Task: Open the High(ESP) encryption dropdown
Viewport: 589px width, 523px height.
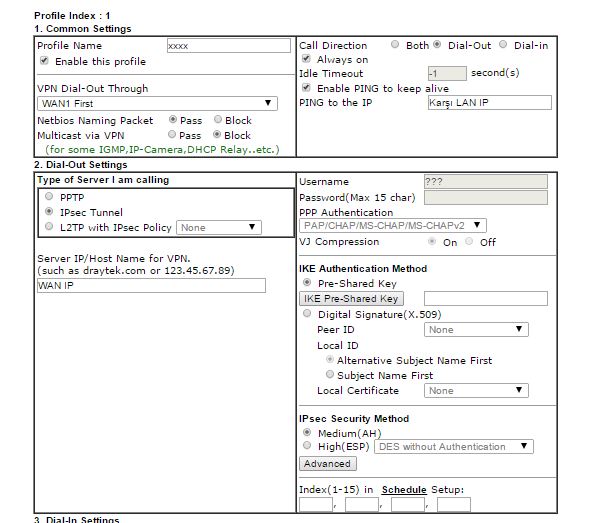Action: pos(453,446)
